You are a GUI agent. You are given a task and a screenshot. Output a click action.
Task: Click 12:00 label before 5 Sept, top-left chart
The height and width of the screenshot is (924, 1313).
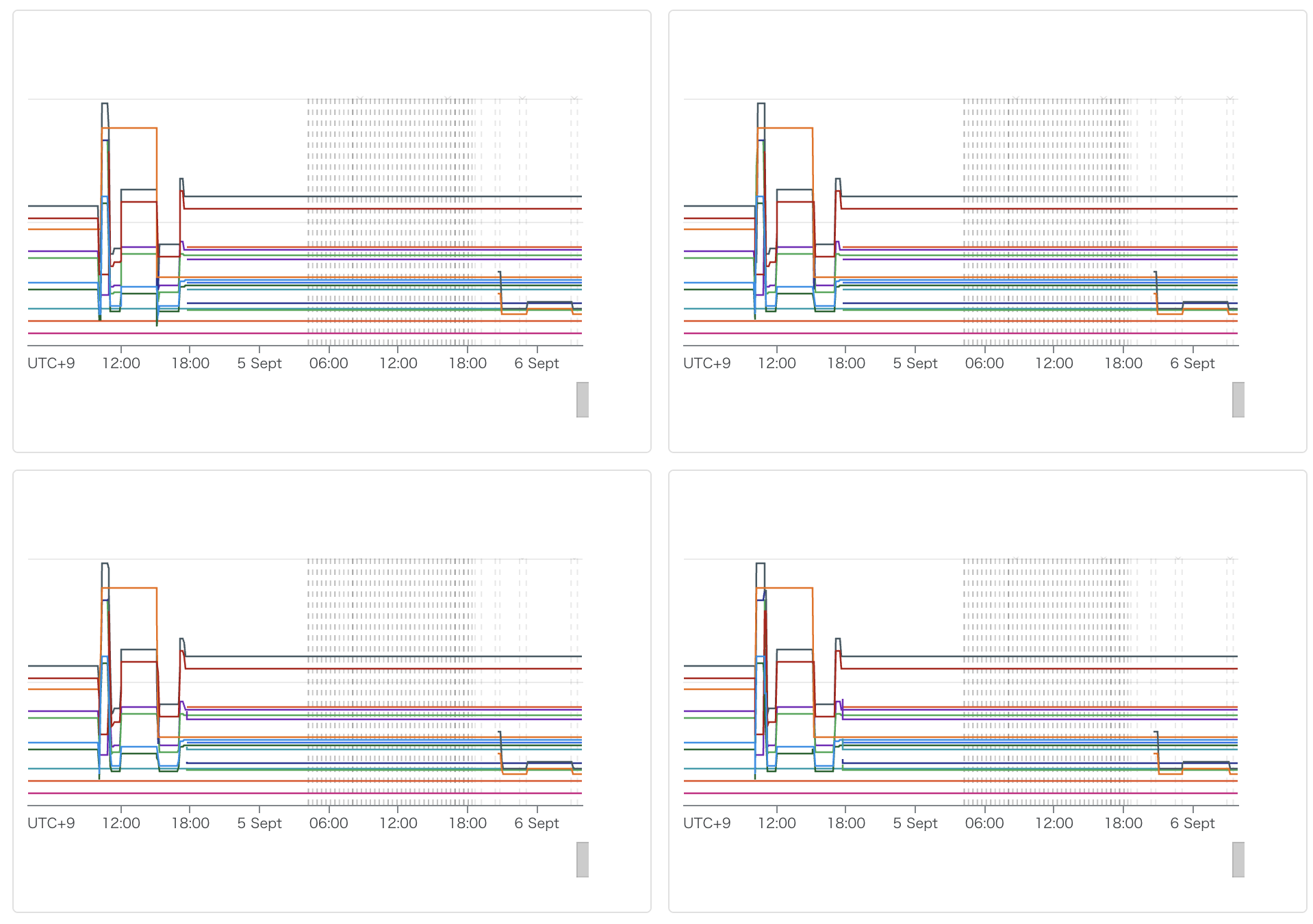pyautogui.click(x=121, y=363)
